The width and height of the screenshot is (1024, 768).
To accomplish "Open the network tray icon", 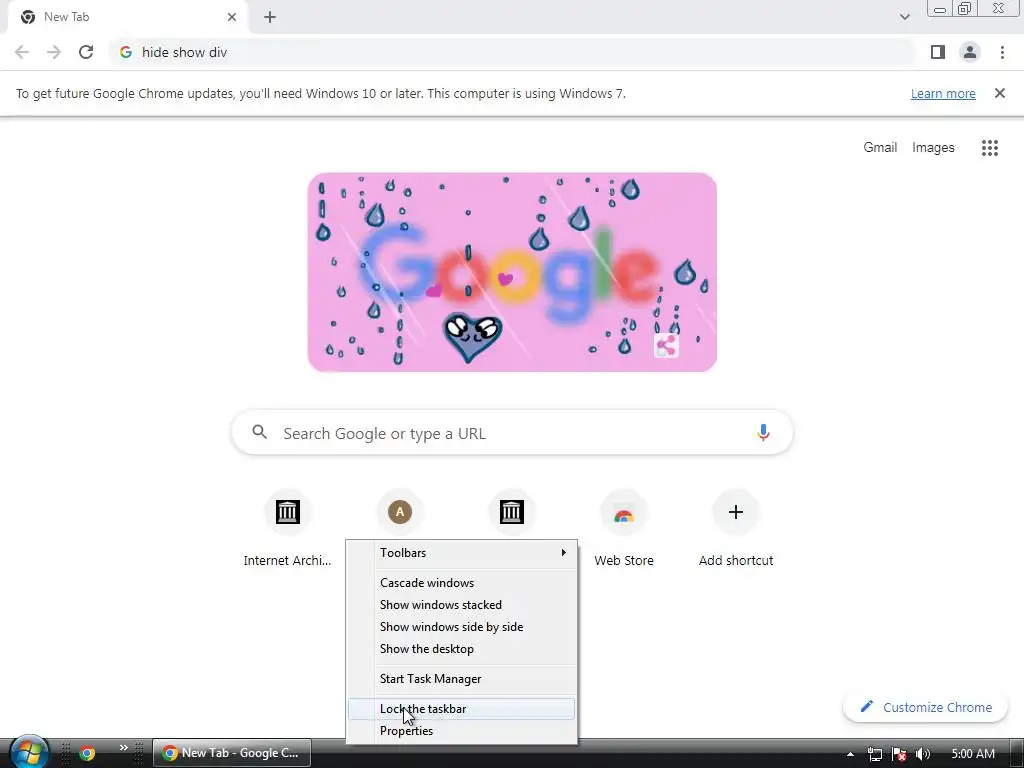I will click(874, 754).
